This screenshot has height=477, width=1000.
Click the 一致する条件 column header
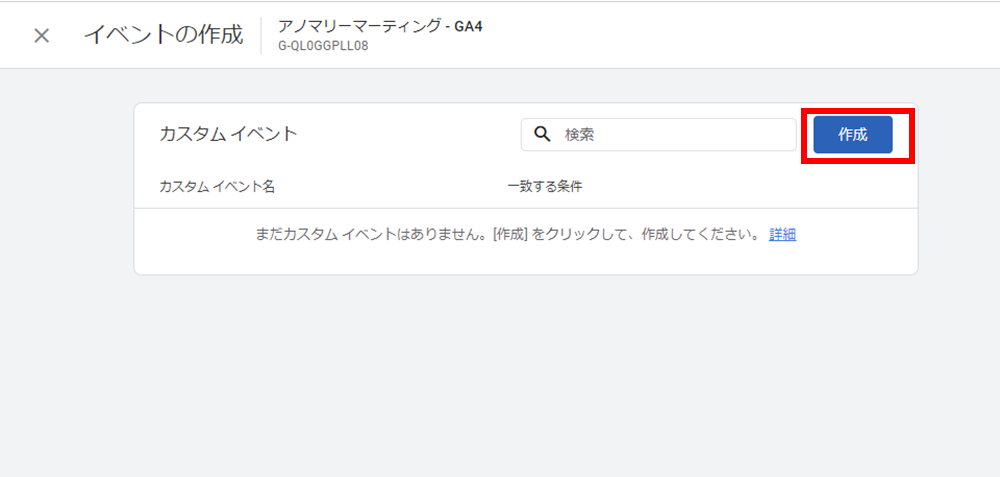click(545, 187)
